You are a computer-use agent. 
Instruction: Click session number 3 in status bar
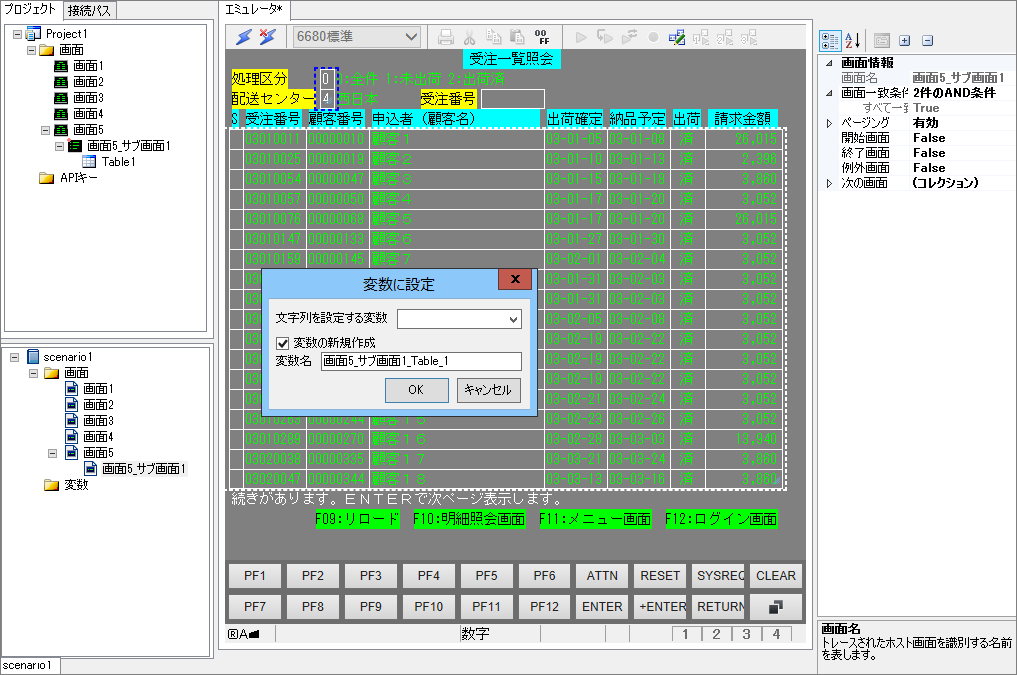click(747, 634)
